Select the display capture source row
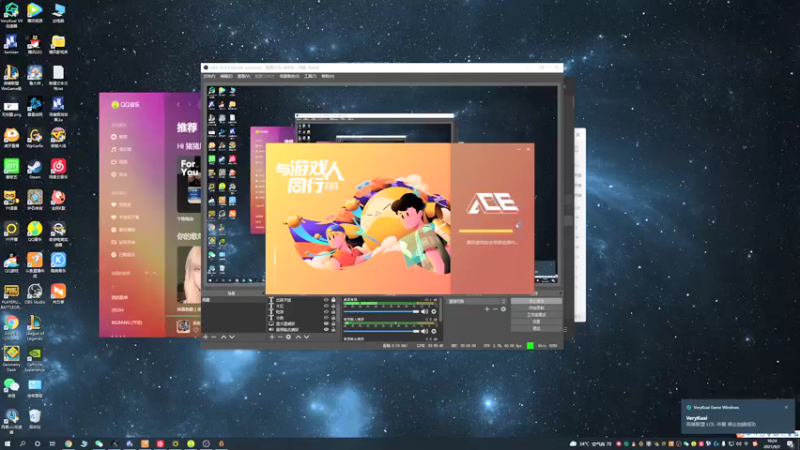The height and width of the screenshot is (450, 800). tap(303, 323)
